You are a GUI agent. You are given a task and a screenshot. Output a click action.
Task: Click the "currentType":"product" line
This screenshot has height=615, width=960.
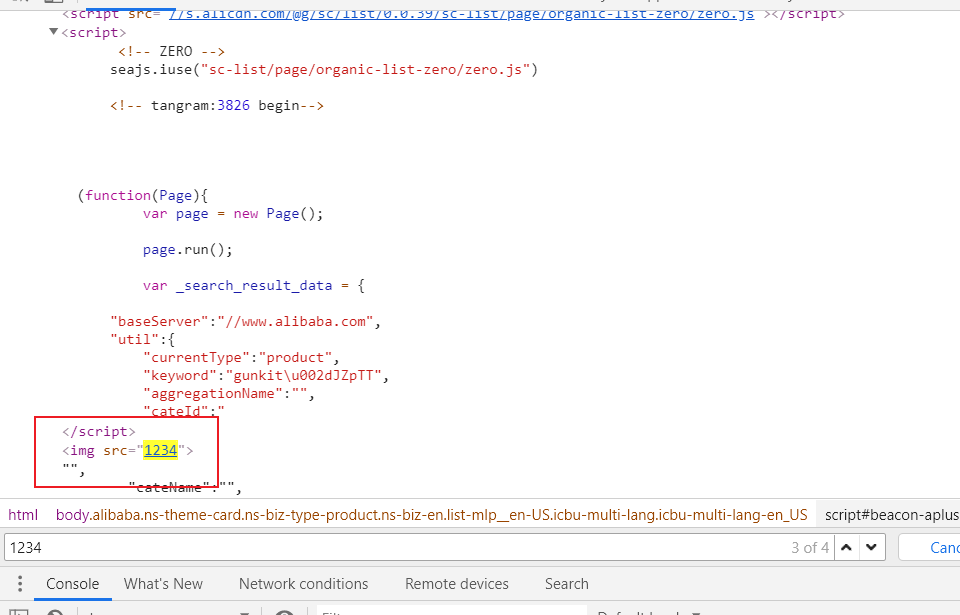click(x=241, y=358)
